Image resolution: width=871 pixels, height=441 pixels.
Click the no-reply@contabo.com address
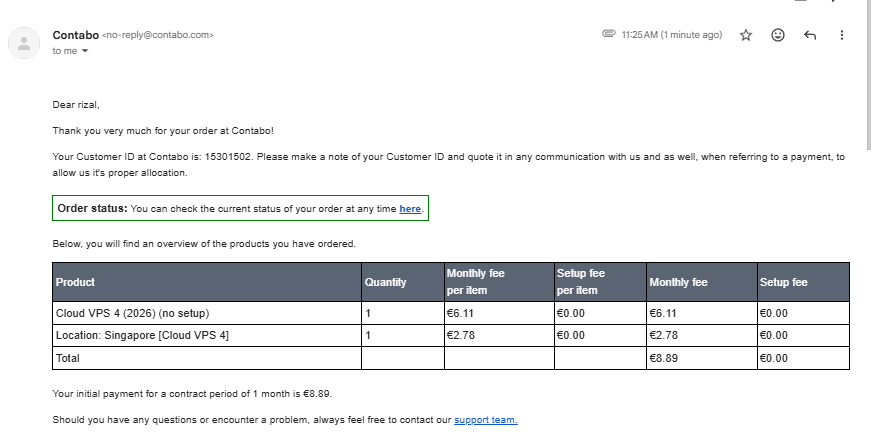(158, 35)
